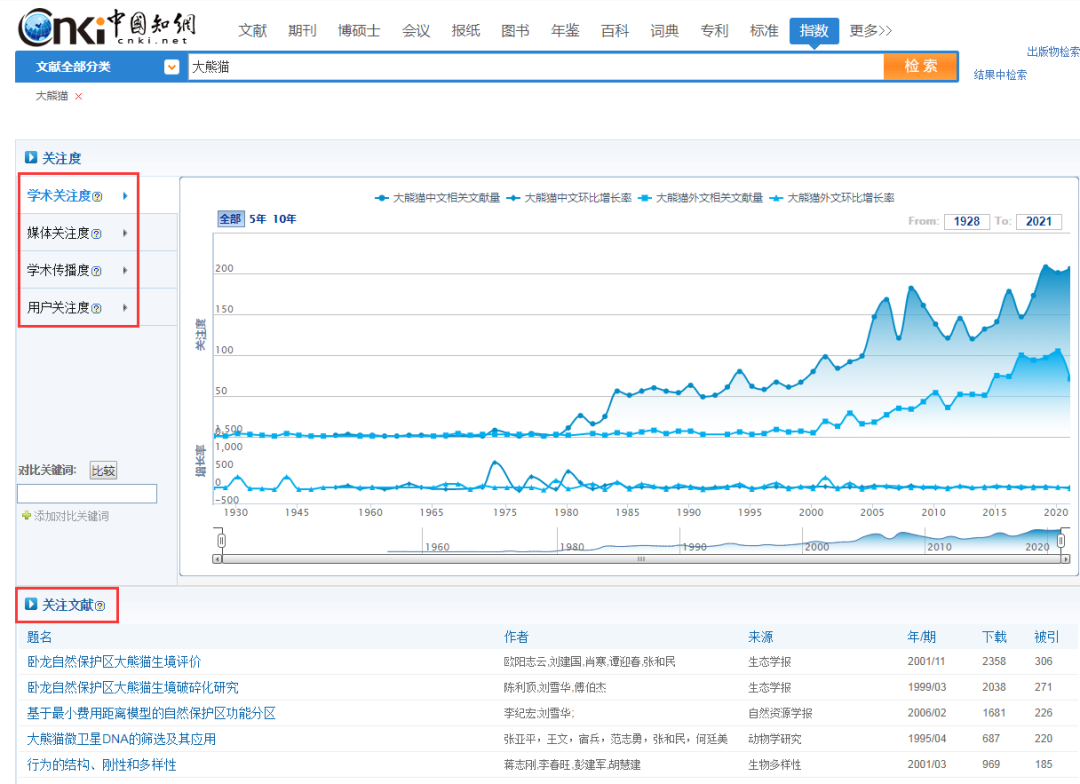The height and width of the screenshot is (784, 1080).
Task: Open help icon next to 学术关注度
Action: (97, 197)
